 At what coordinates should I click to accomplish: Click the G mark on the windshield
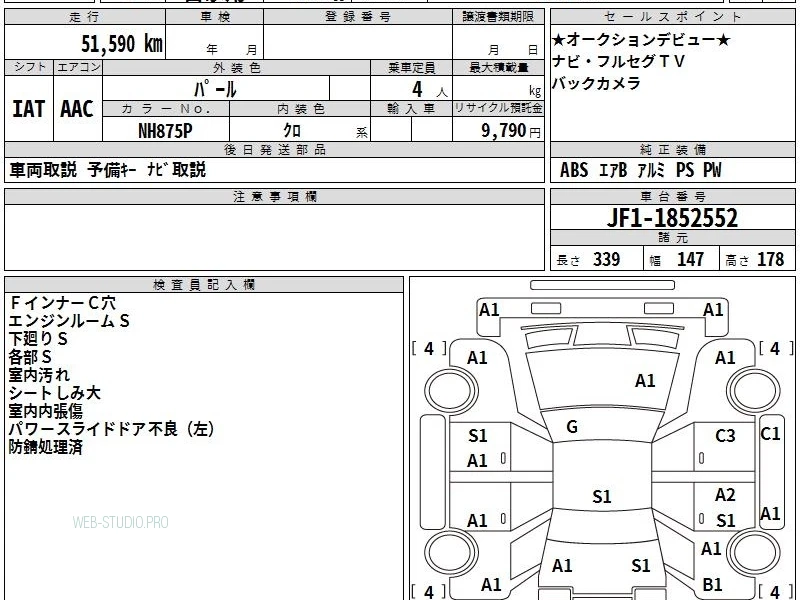pyautogui.click(x=572, y=427)
